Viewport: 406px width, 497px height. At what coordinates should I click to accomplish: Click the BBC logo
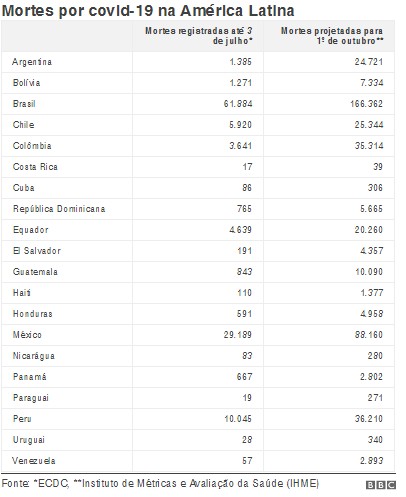coord(381,485)
